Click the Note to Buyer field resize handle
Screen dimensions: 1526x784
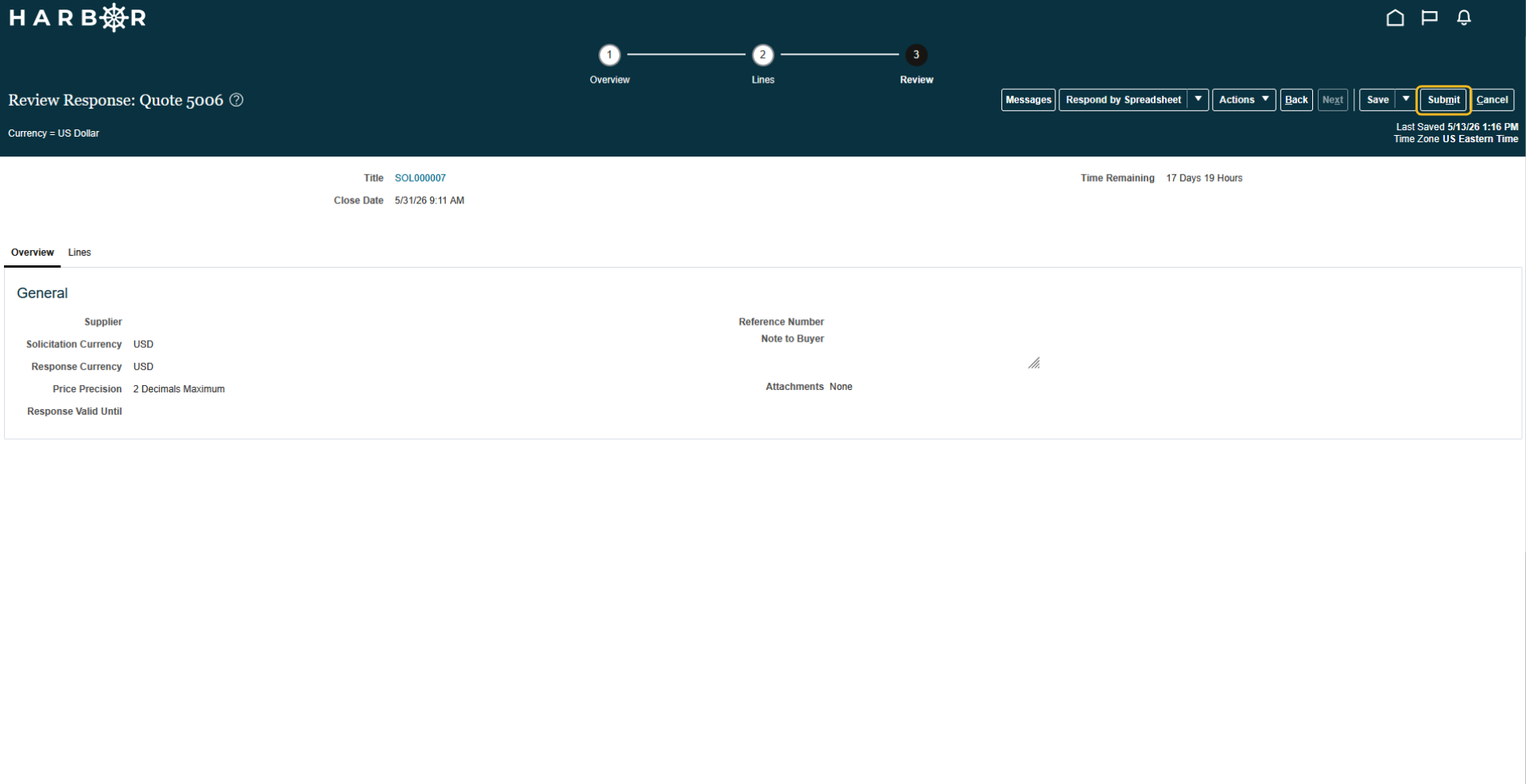(x=1034, y=363)
